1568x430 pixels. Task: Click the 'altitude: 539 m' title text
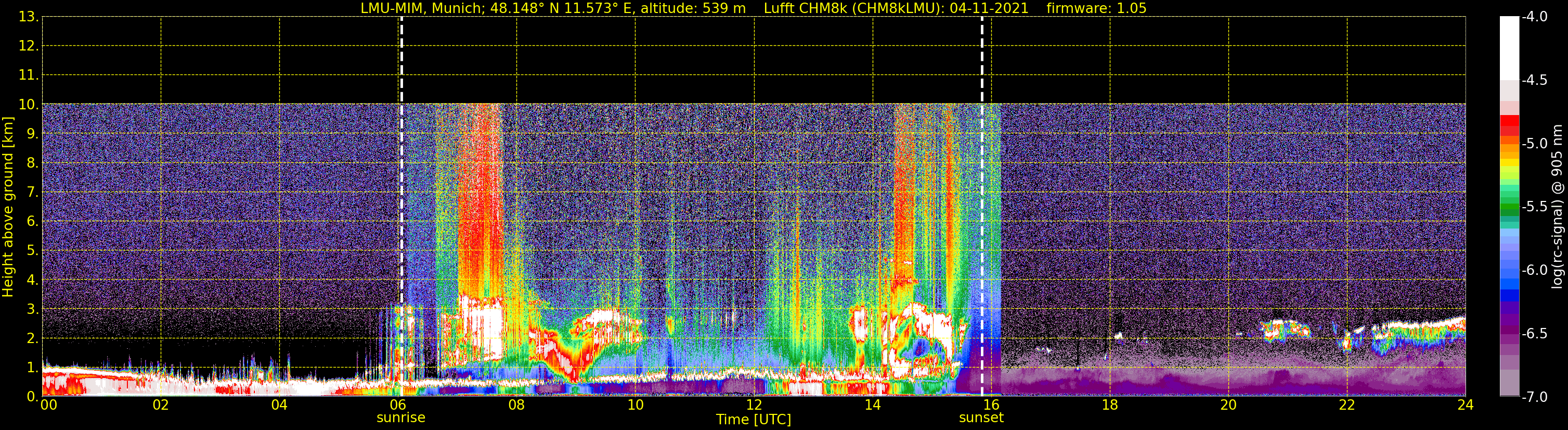point(693,8)
